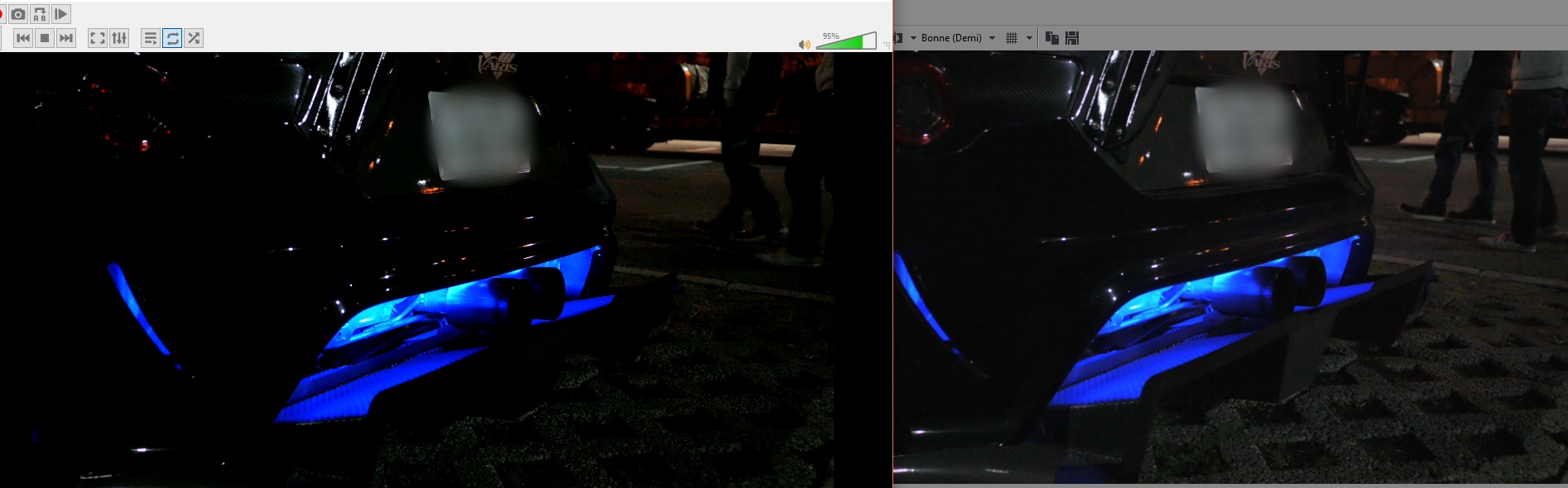1568x488 pixels.
Task: Click the 95% volume slider
Action: (846, 41)
